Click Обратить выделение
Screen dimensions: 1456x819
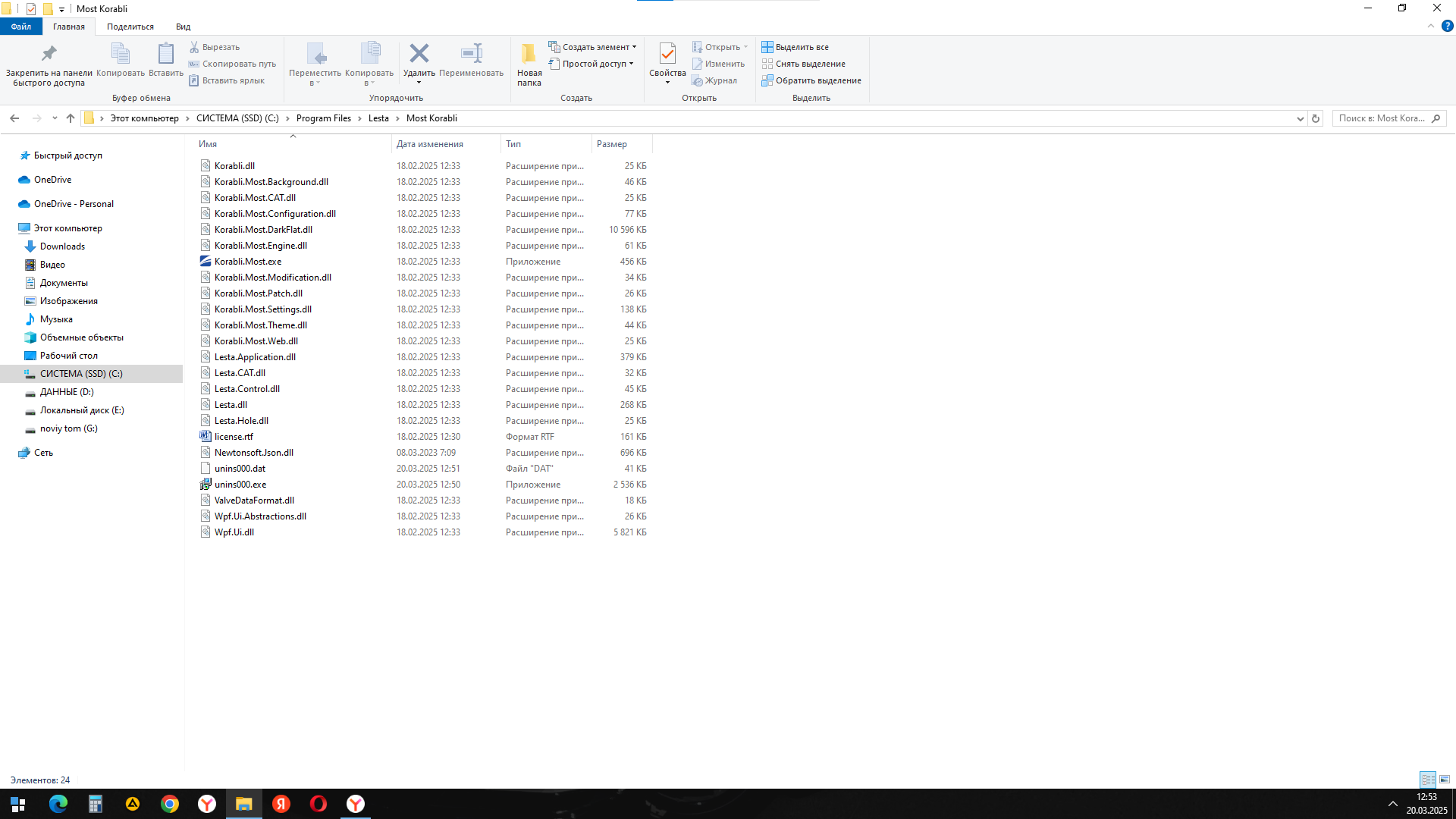point(811,80)
